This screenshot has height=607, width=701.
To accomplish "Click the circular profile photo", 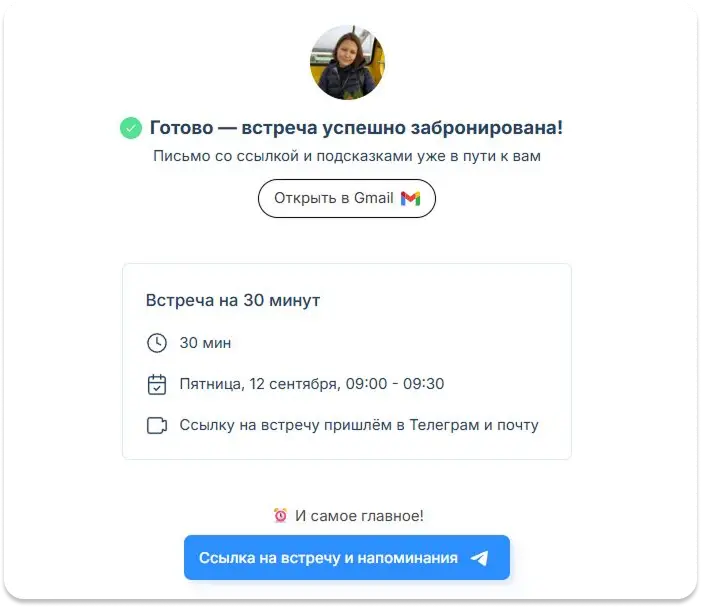I will [347, 62].
